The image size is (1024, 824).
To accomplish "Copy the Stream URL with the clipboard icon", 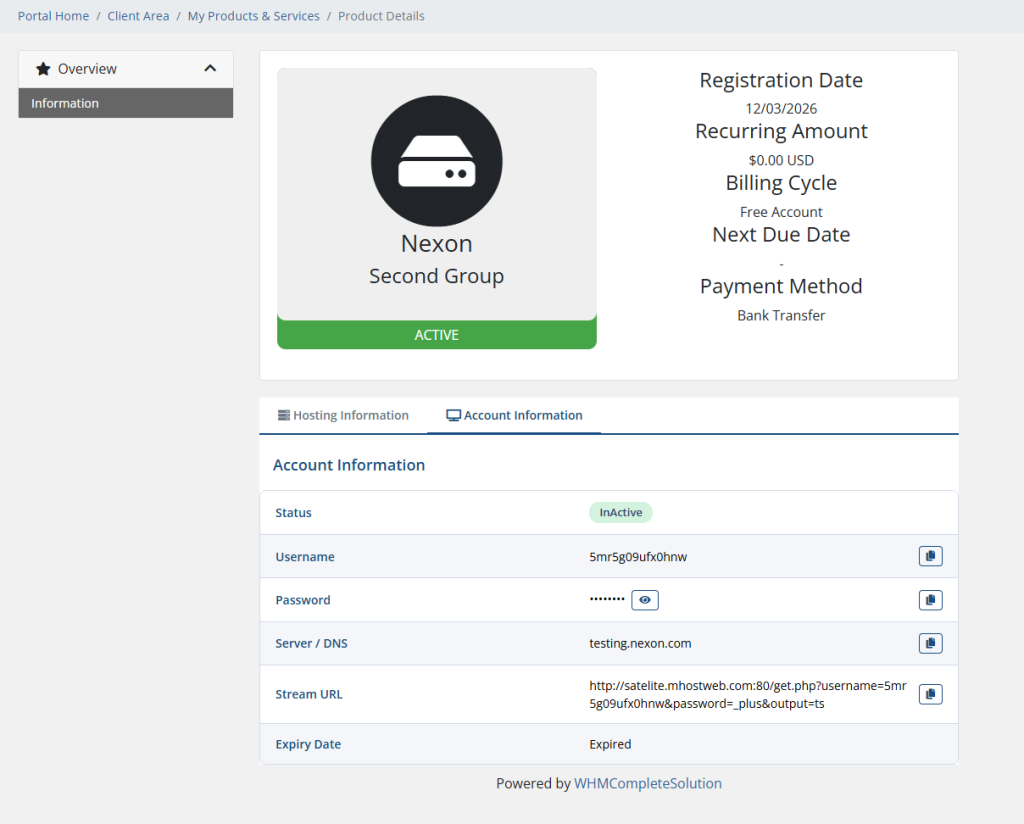I will click(930, 693).
